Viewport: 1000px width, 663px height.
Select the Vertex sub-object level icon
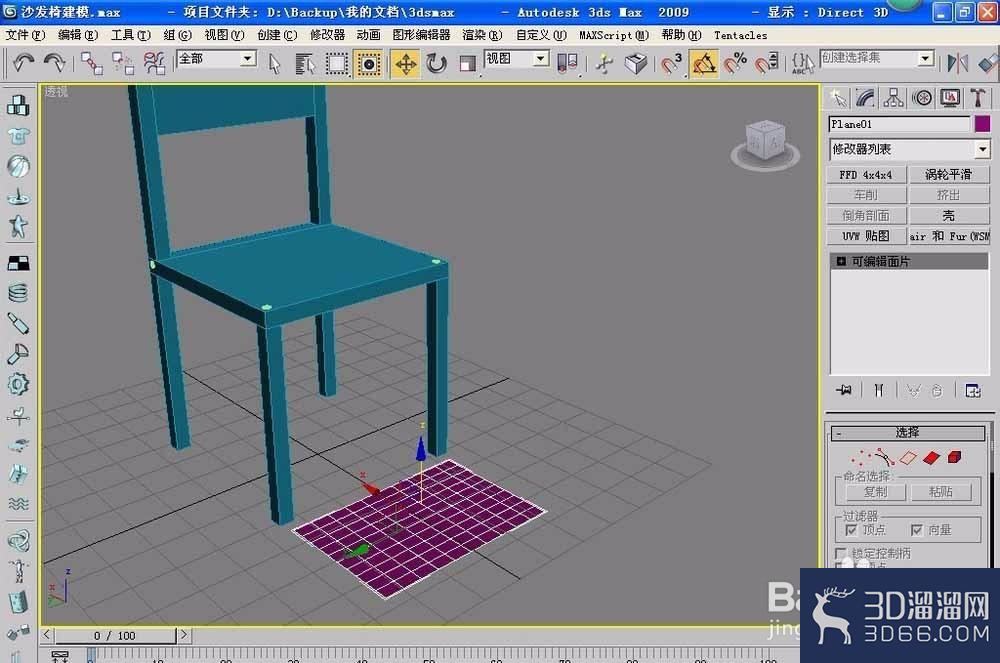pyautogui.click(x=862, y=457)
